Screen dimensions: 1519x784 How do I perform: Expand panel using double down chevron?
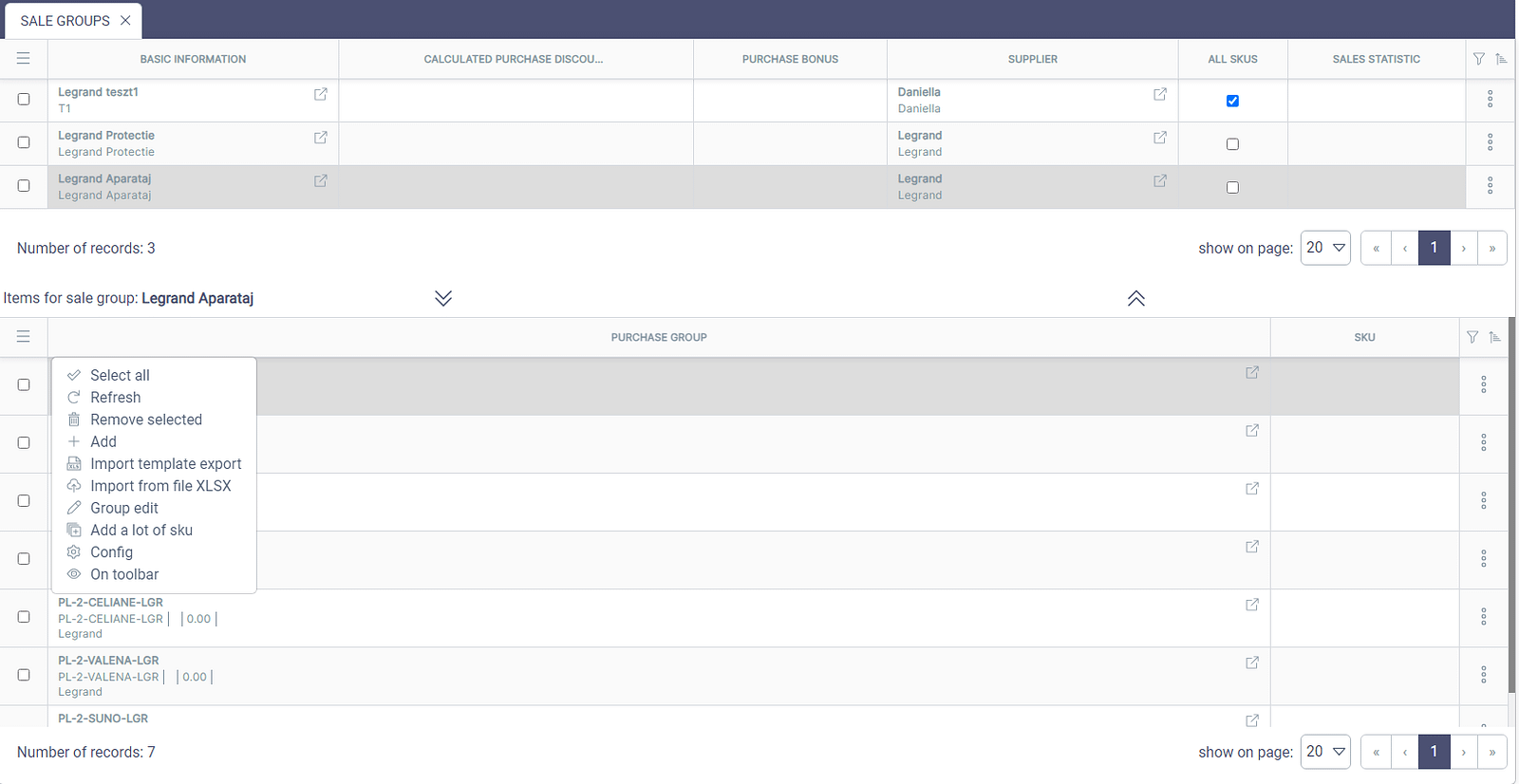[443, 298]
